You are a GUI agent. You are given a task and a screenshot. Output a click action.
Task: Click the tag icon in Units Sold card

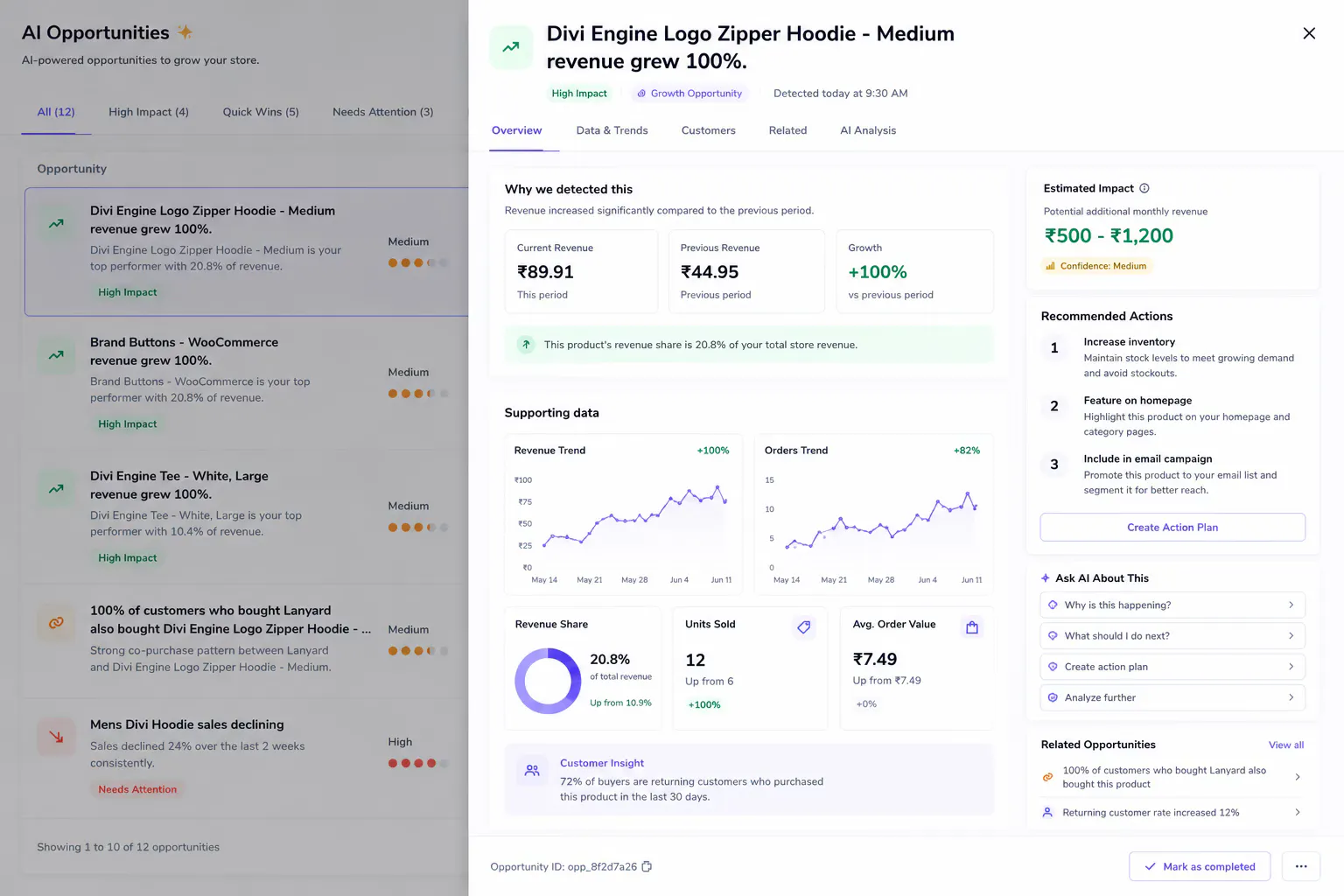804,627
